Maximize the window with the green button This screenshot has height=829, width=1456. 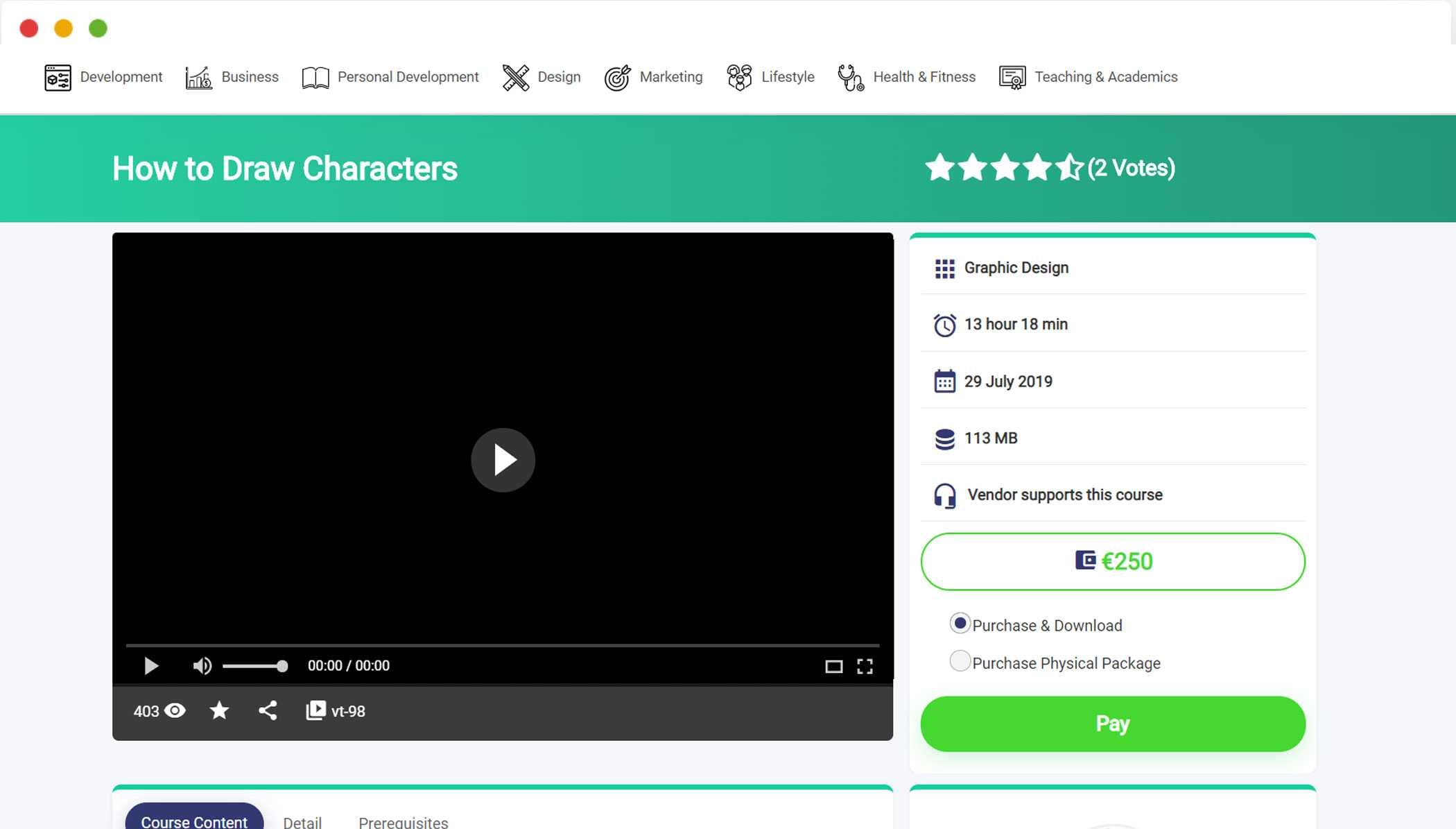pos(98,28)
